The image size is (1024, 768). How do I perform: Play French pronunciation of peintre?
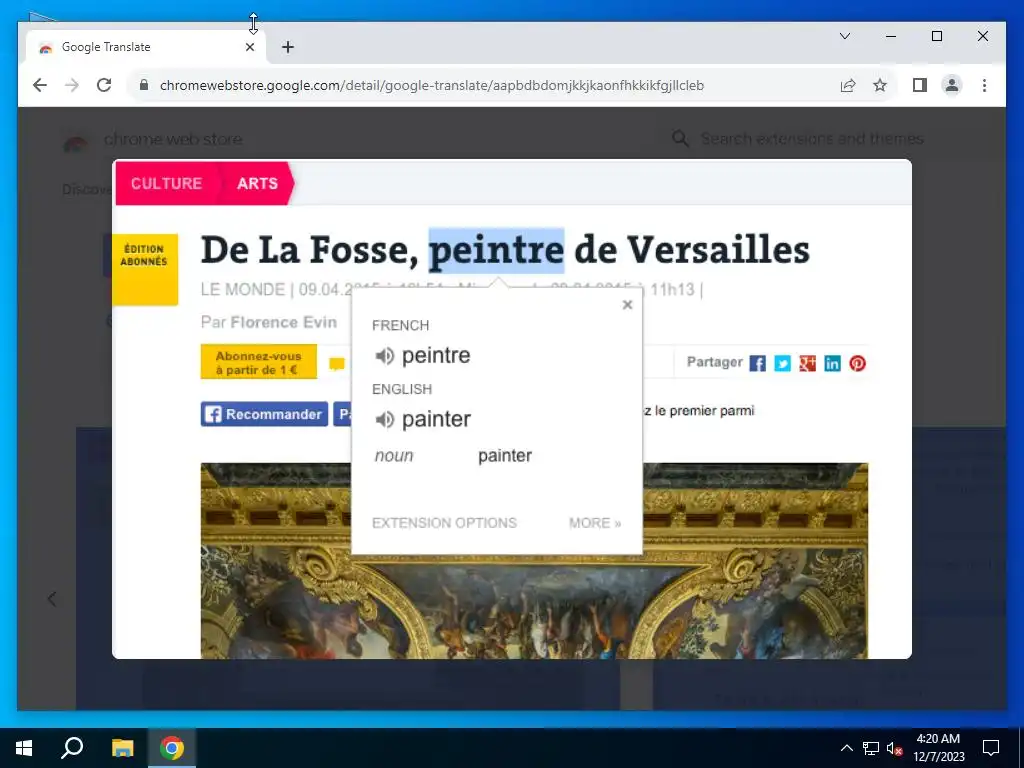coord(384,355)
